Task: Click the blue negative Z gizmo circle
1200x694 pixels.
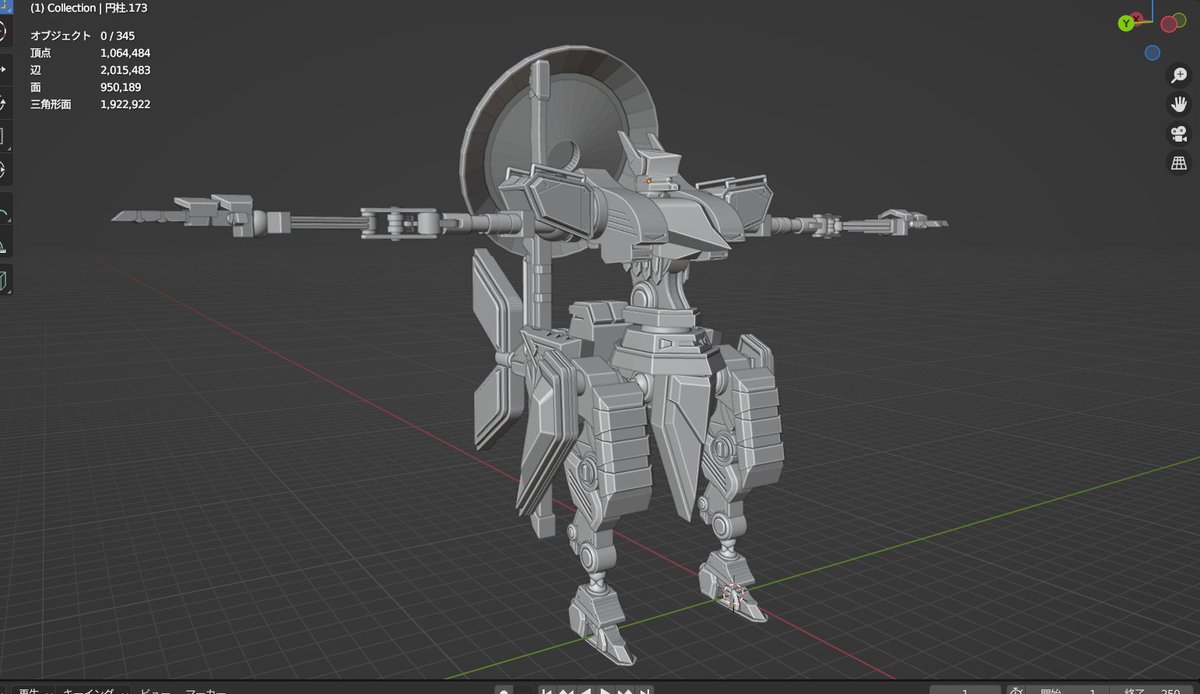Action: tap(1153, 52)
